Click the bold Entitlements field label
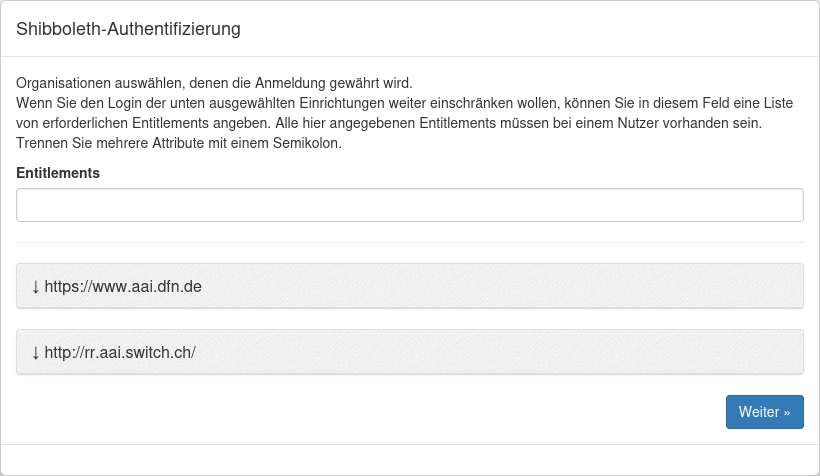820x476 pixels. 58,172
